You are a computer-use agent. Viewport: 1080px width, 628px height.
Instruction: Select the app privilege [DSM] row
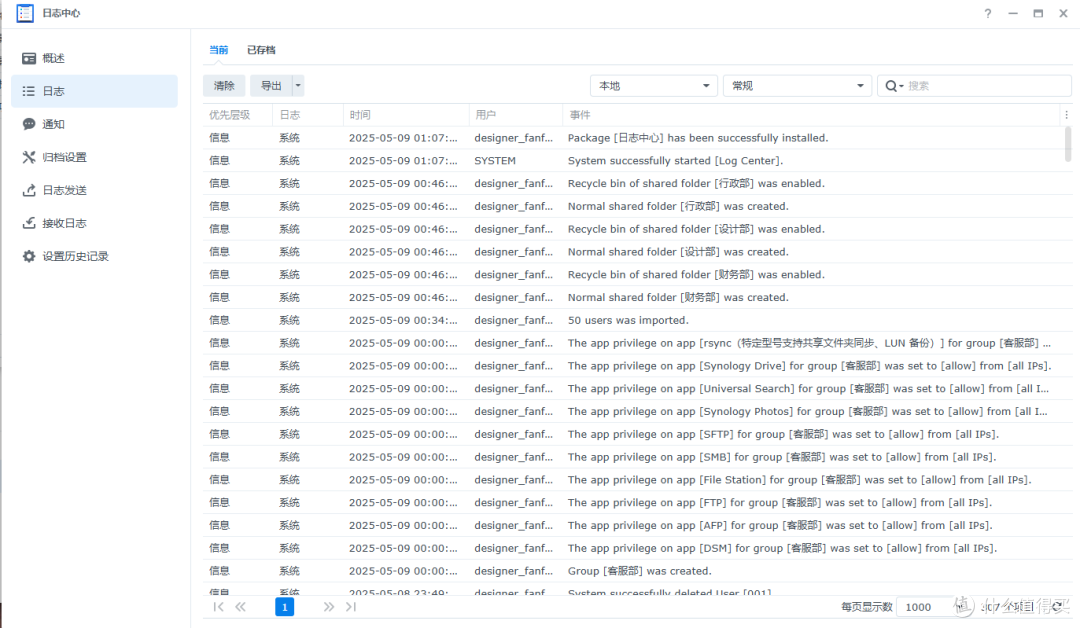pyautogui.click(x=638, y=548)
